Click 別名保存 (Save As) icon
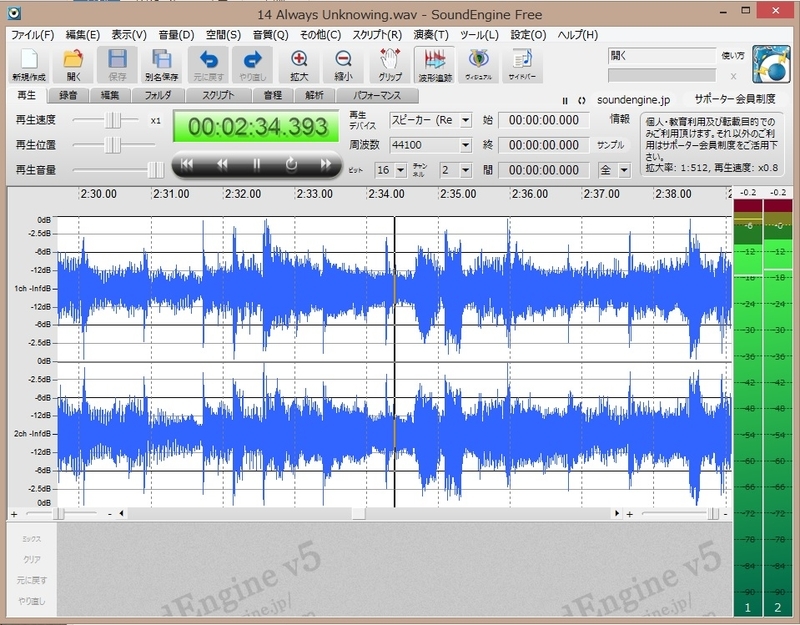The width and height of the screenshot is (800, 625). 161,65
